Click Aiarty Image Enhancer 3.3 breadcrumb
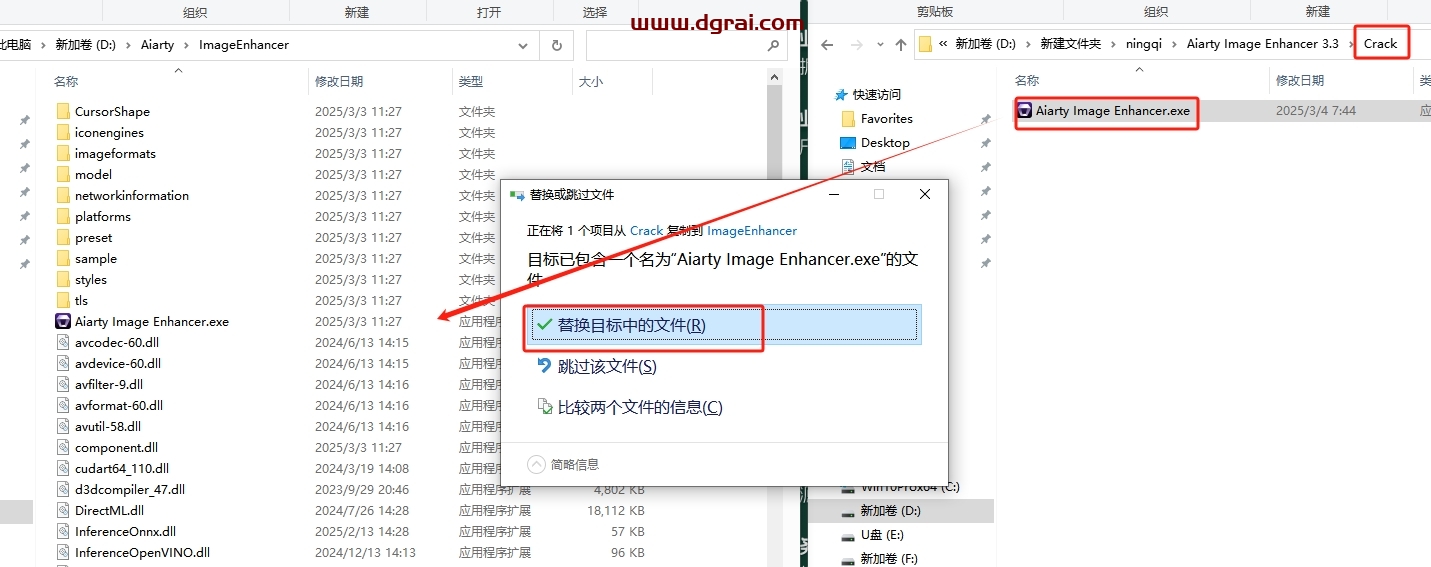The width and height of the screenshot is (1431, 567). (1262, 44)
